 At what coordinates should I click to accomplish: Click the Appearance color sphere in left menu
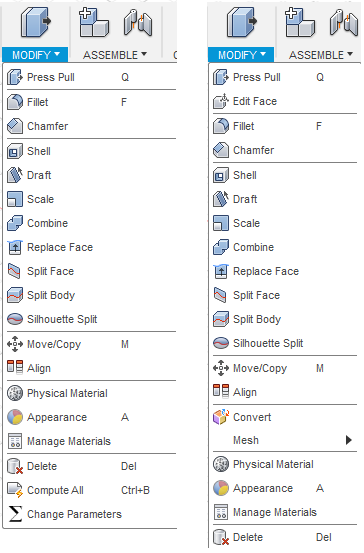coord(15,417)
